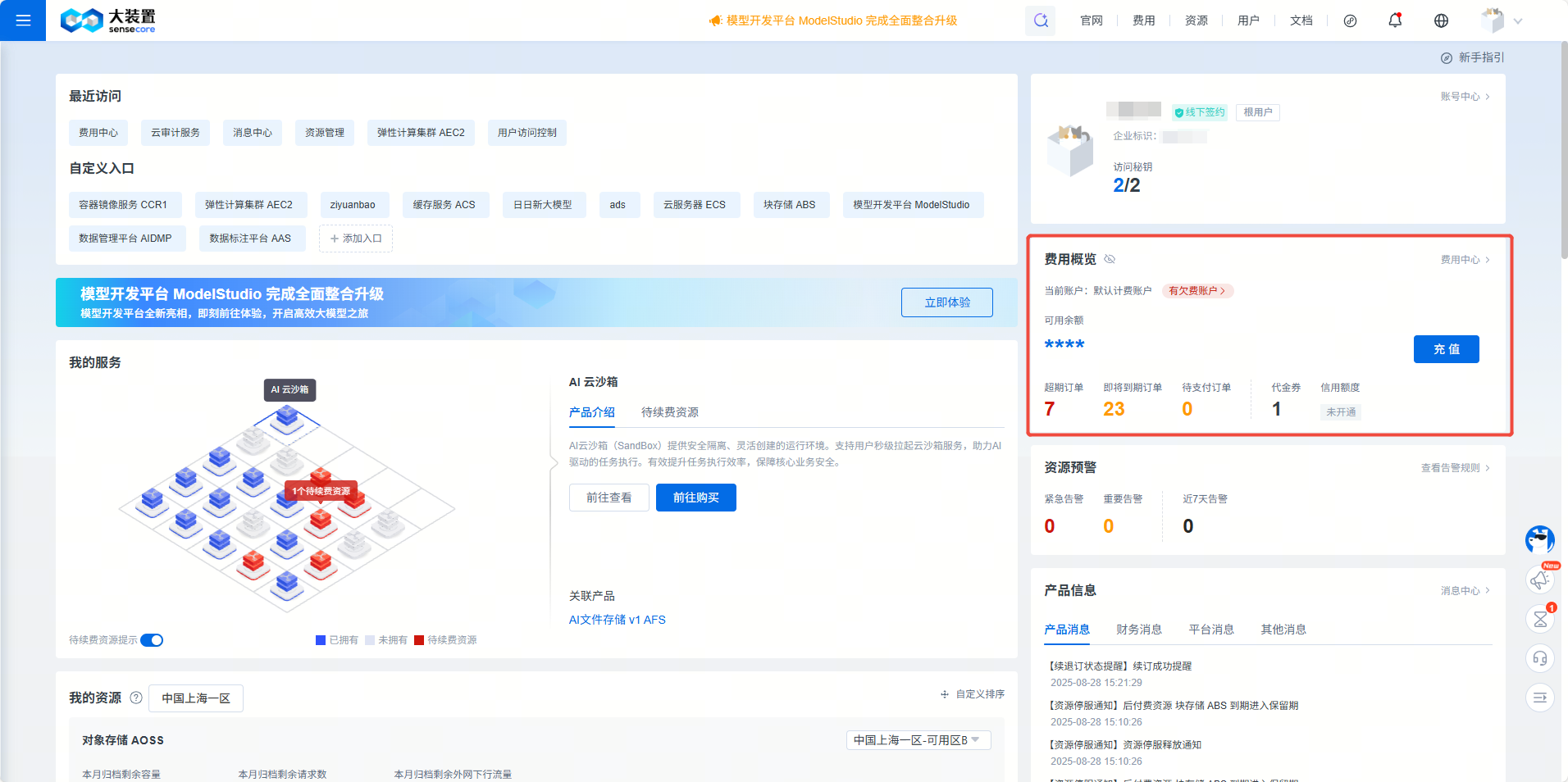Open the AI文件存储 v1 AFS link
This screenshot has height=782, width=1568.
point(617,620)
